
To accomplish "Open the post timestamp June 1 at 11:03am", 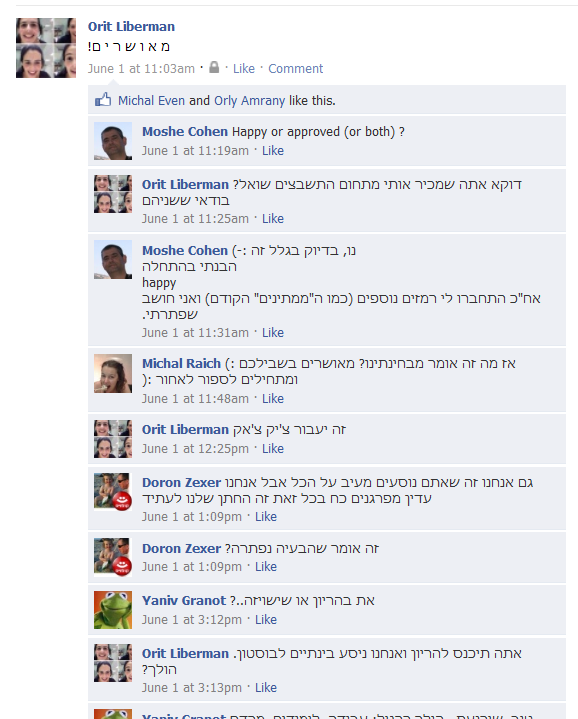I will 141,69.
